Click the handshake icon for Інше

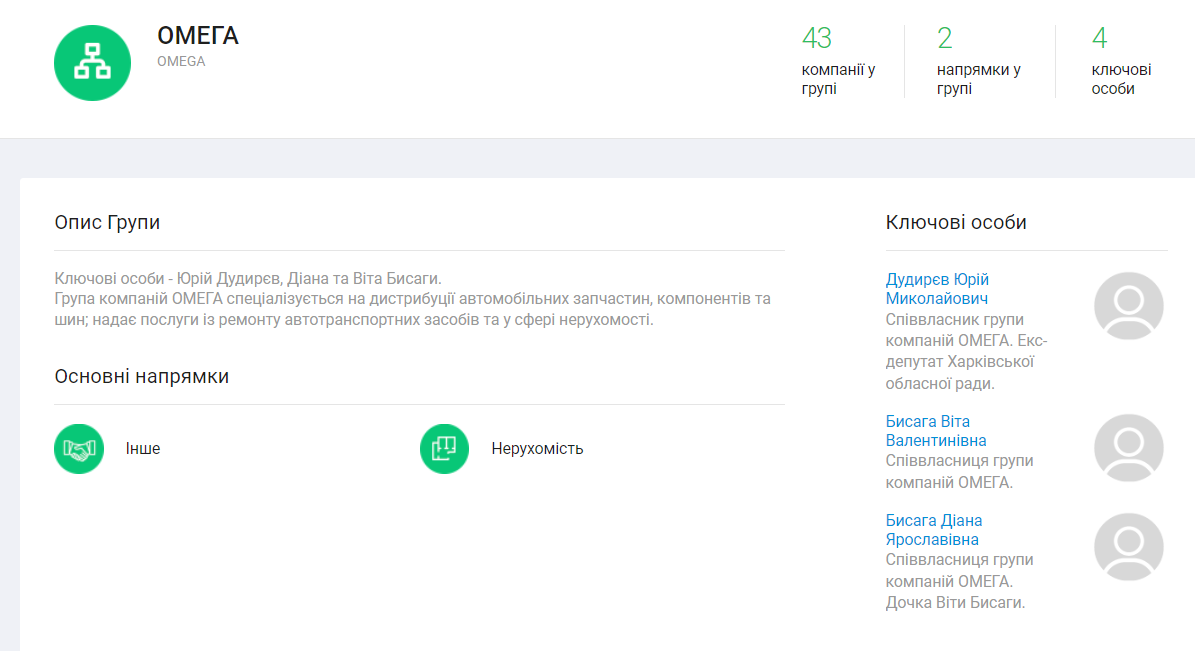(79, 449)
